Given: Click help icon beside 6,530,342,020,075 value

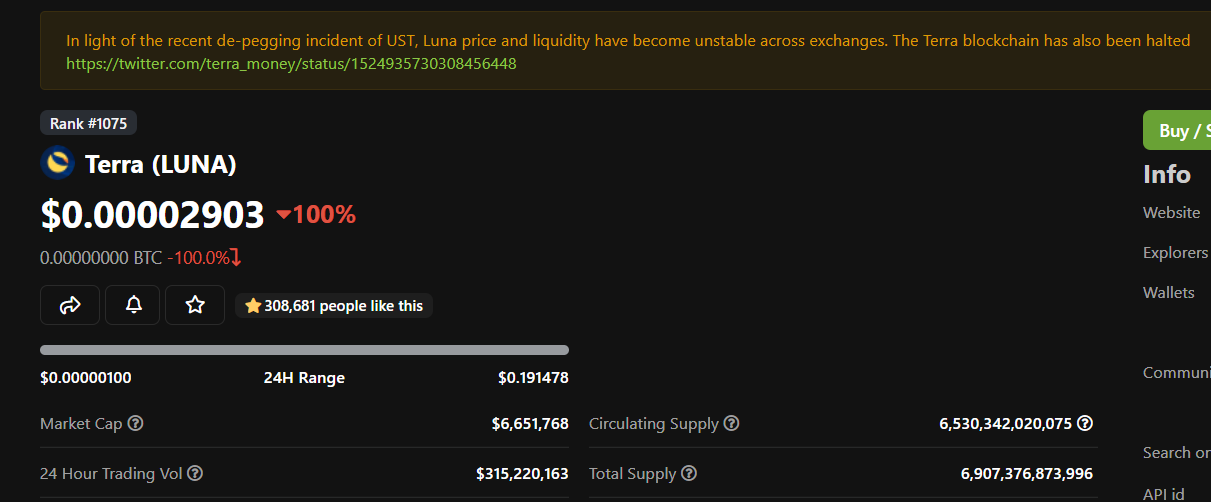Looking at the screenshot, I should point(1085,423).
